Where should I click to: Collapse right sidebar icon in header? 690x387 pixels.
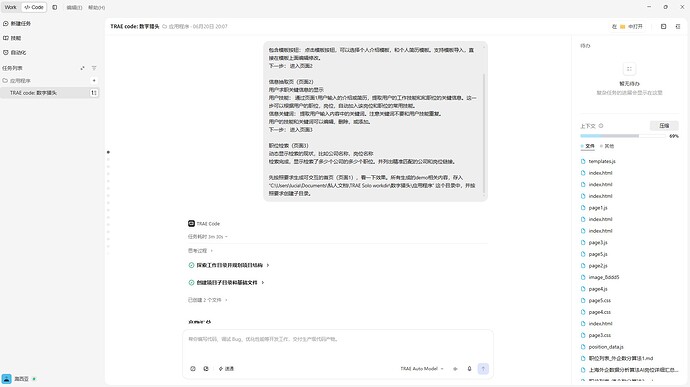(678, 26)
